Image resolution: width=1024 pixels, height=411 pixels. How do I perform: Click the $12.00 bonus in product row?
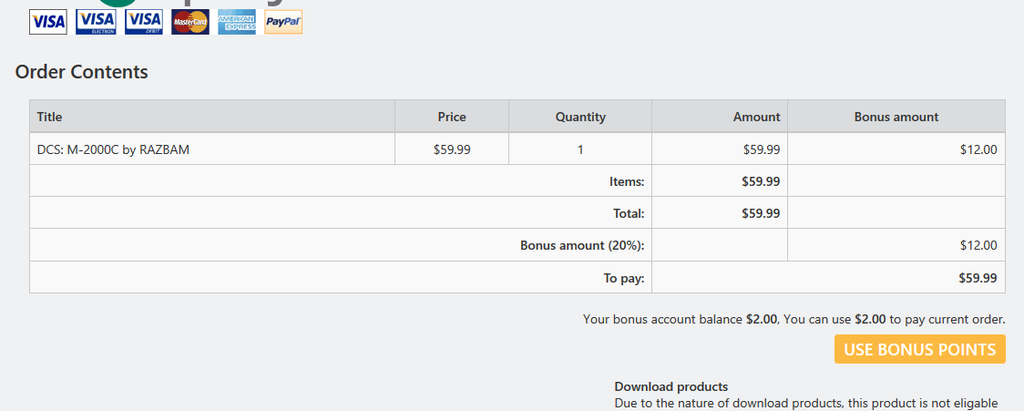pos(977,150)
